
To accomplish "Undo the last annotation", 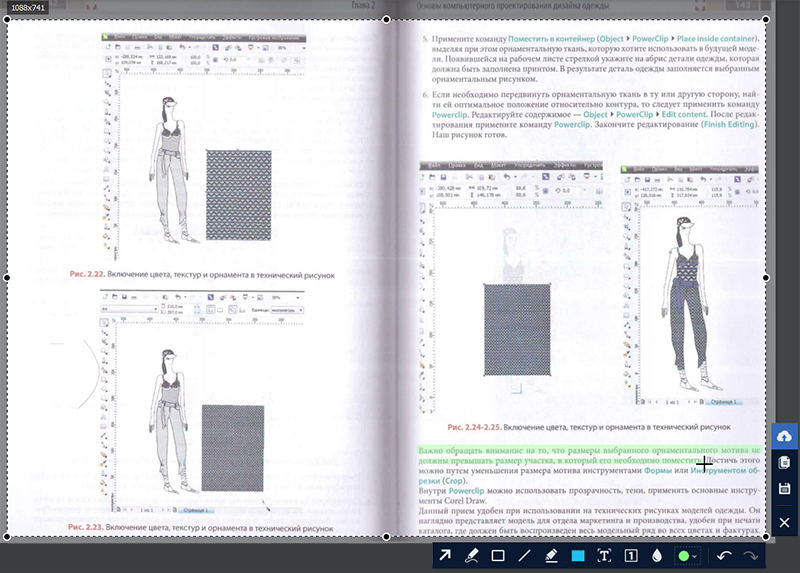I will 724,556.
